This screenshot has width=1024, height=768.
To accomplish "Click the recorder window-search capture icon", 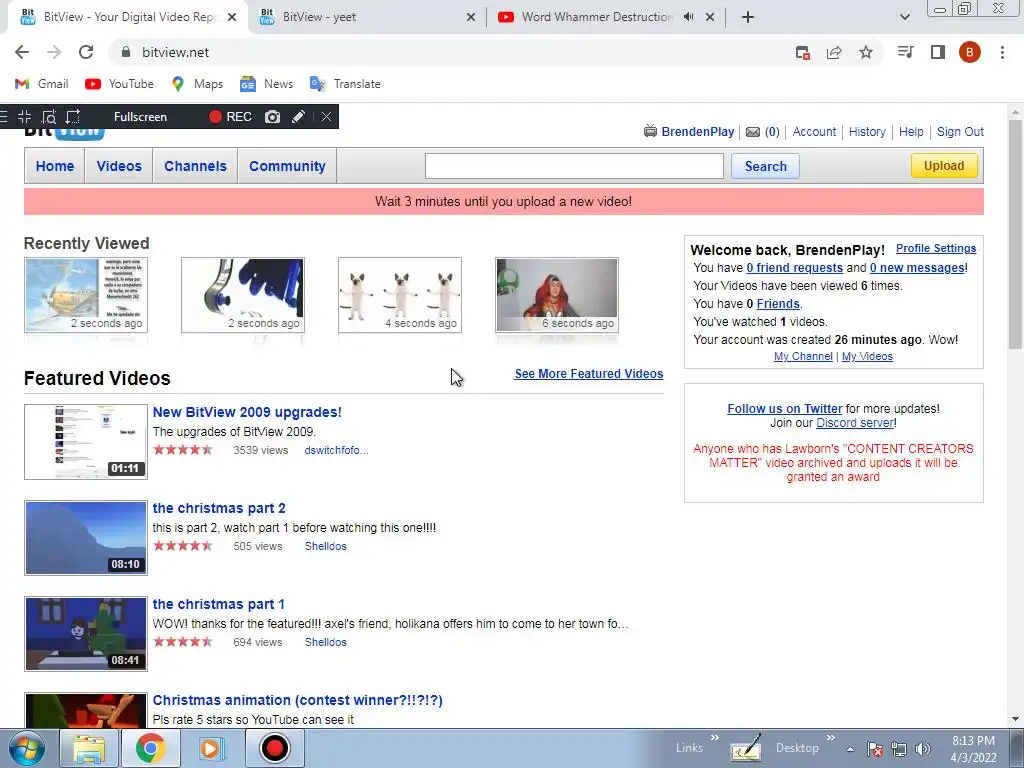I will (48, 117).
